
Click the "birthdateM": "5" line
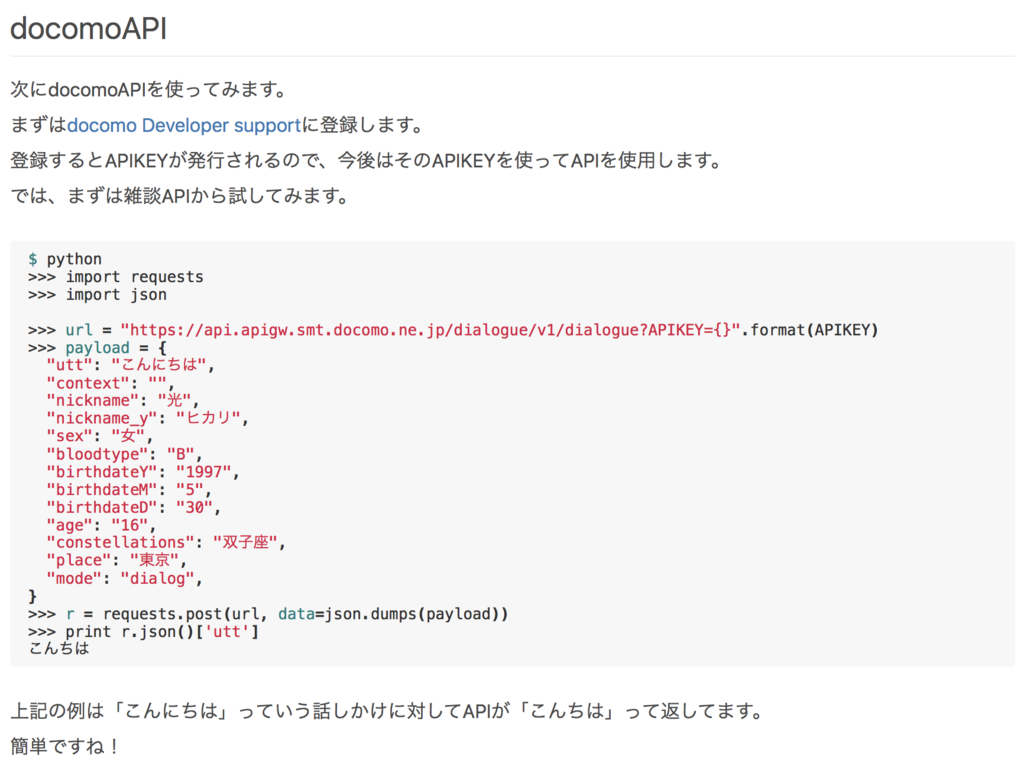(129, 489)
